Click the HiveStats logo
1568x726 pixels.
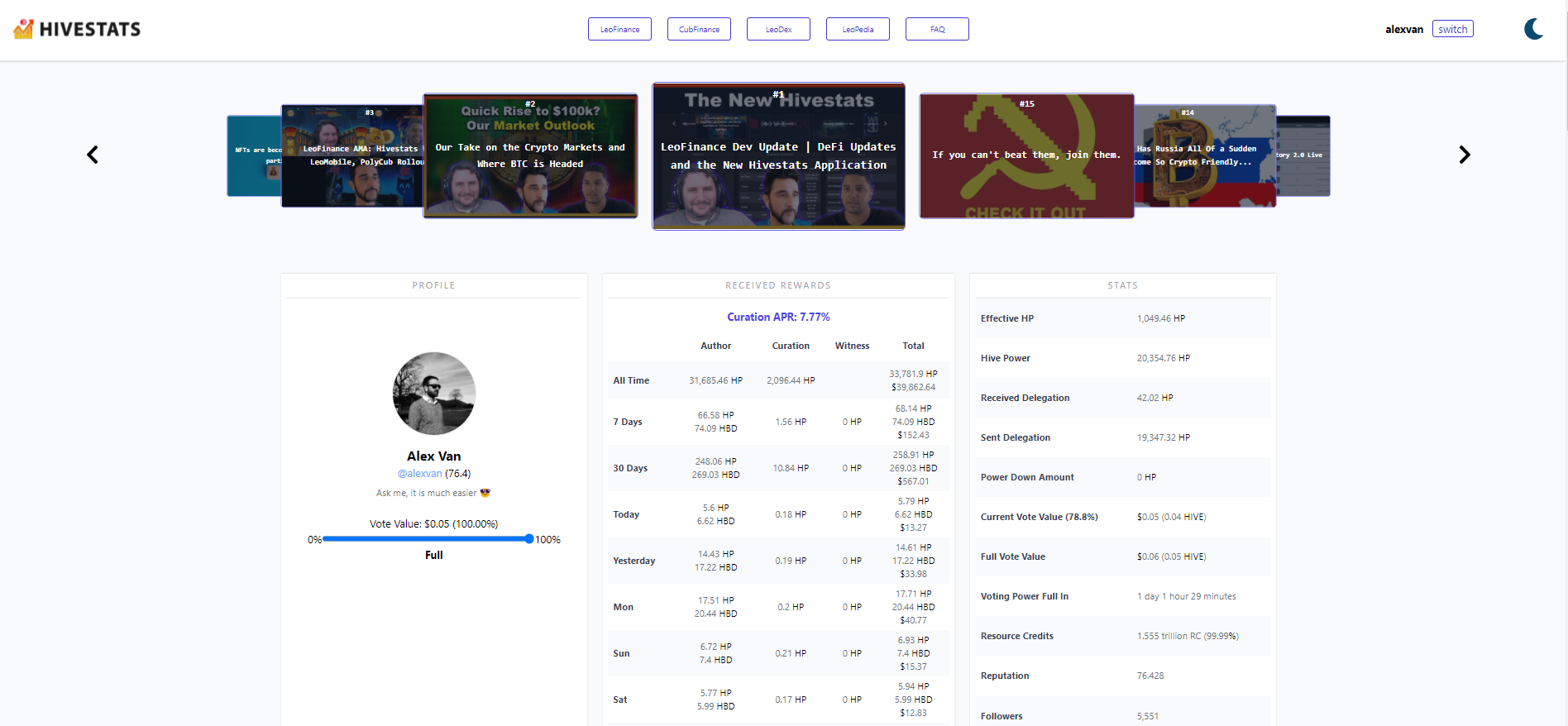point(77,29)
